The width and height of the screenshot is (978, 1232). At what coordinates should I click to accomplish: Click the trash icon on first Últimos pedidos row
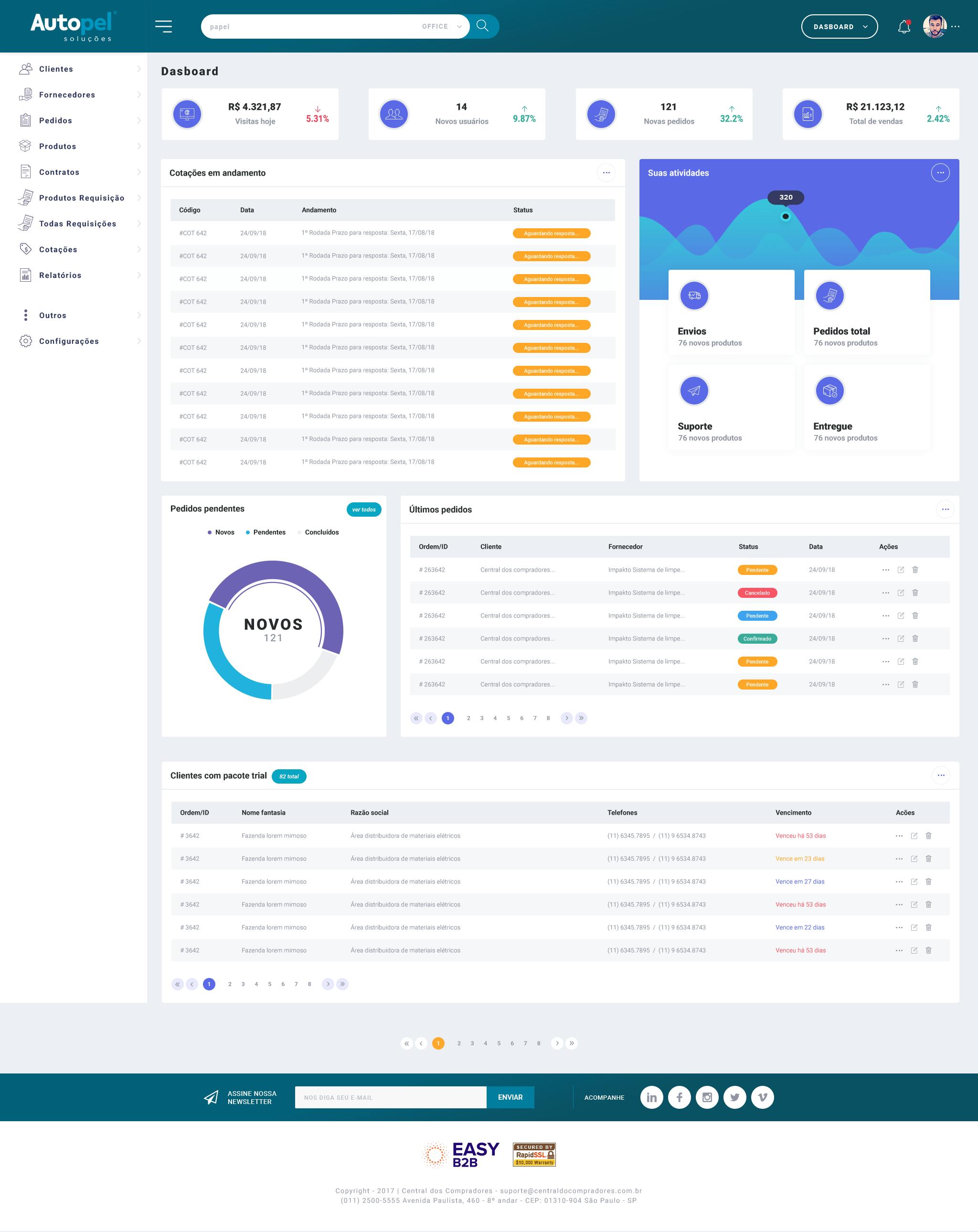tap(915, 570)
